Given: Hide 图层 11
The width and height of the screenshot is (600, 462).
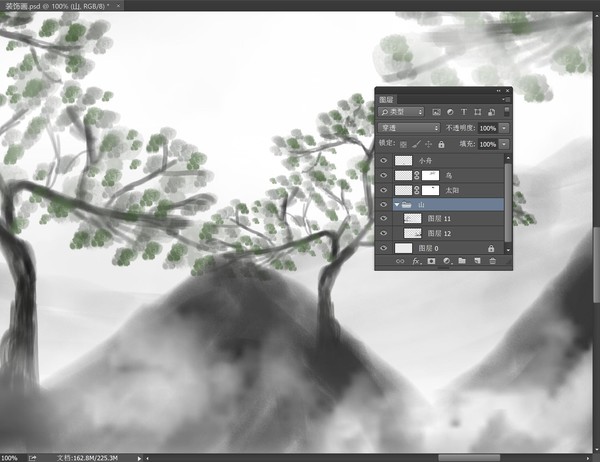Looking at the screenshot, I should point(384,219).
